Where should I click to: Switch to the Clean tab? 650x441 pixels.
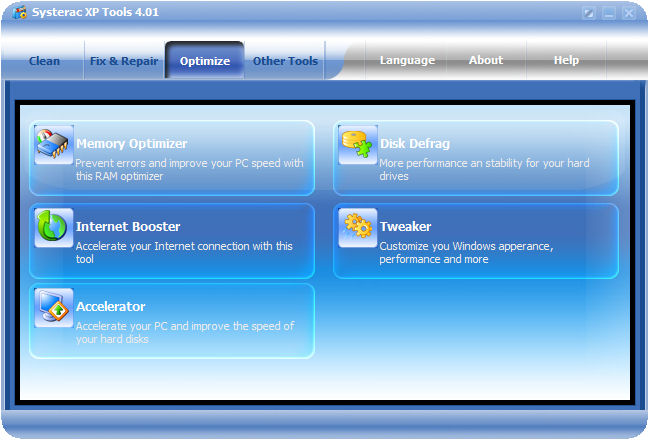pos(44,61)
